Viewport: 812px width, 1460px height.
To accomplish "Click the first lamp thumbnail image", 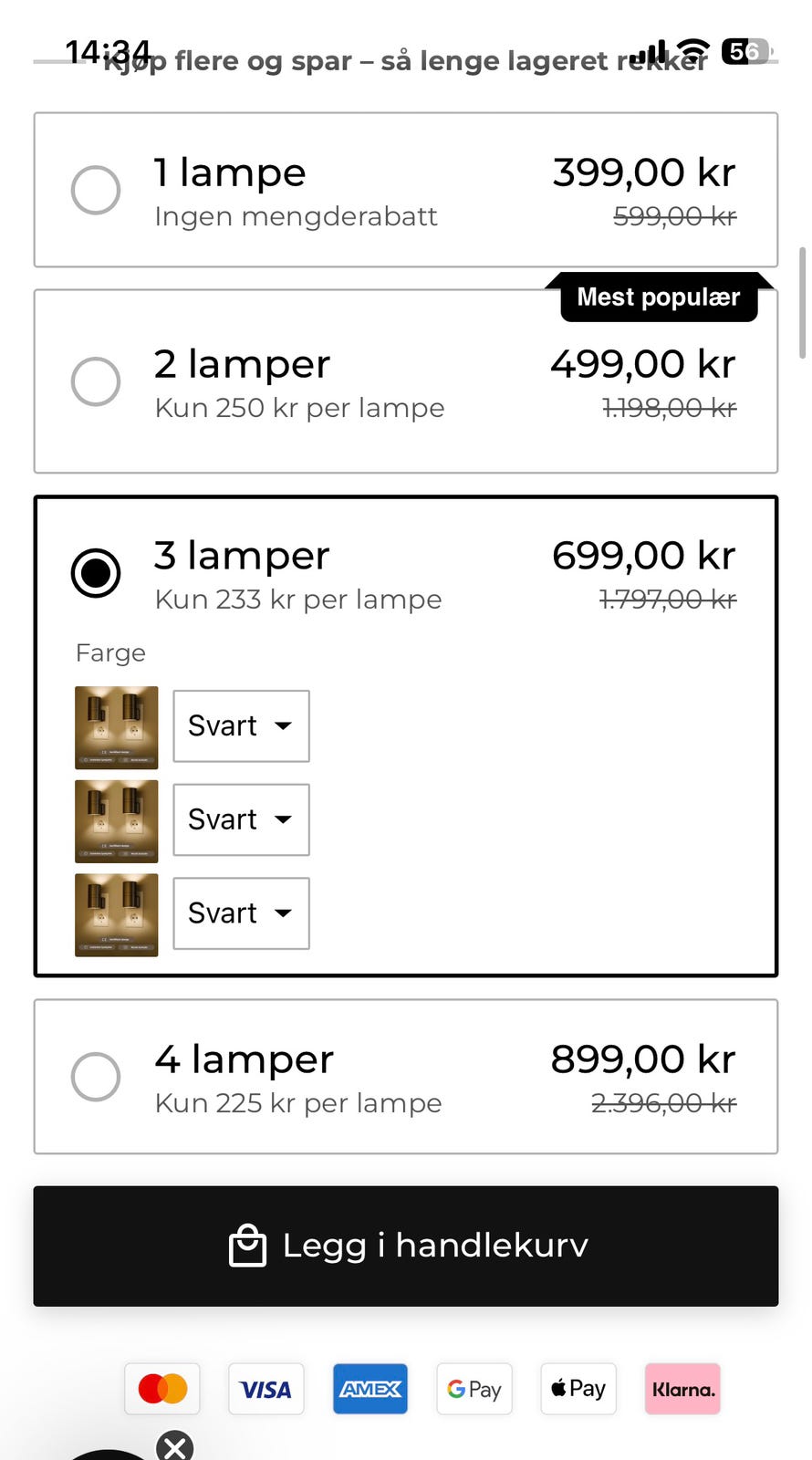I will click(x=117, y=727).
